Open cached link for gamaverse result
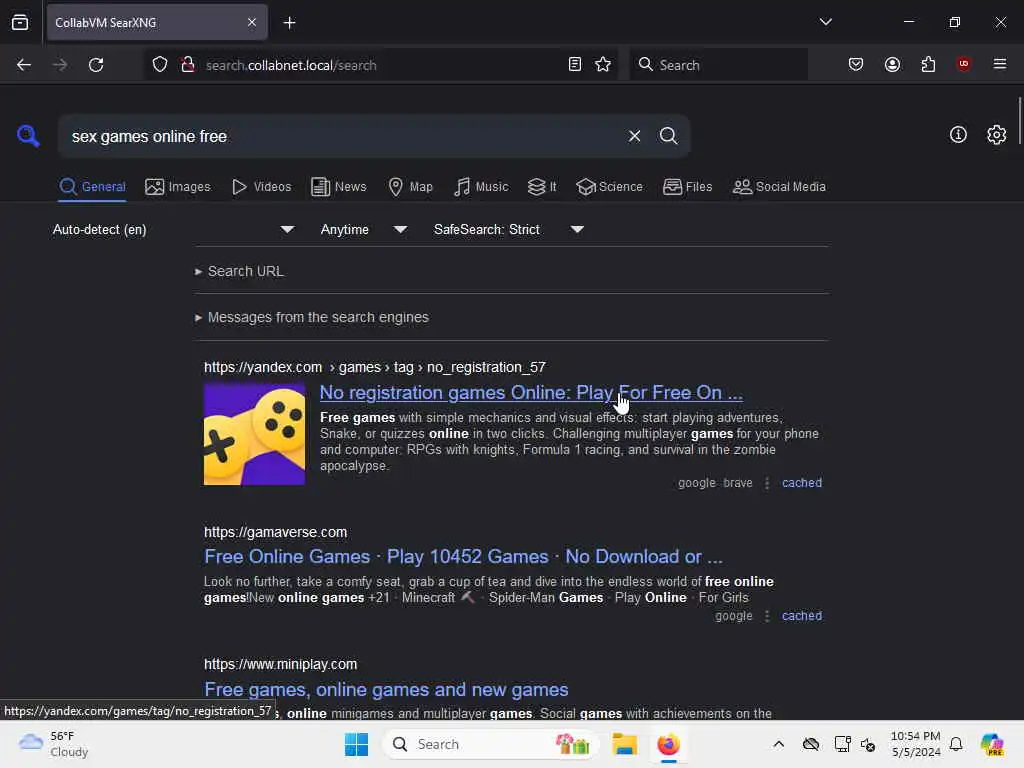This screenshot has height=768, width=1024. [x=801, y=616]
